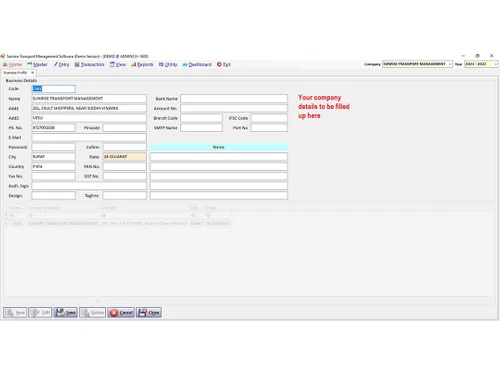The image size is (500, 375).
Task: Click the last Terms line field
Action: click(219, 196)
